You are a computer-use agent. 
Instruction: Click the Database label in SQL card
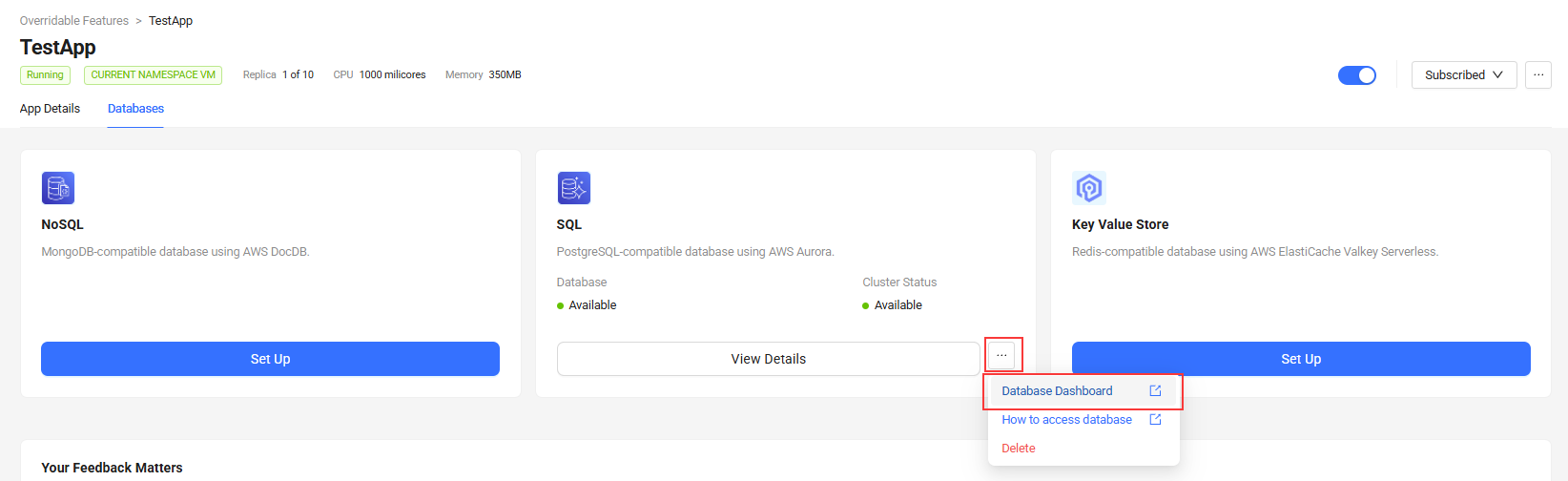pyautogui.click(x=582, y=282)
